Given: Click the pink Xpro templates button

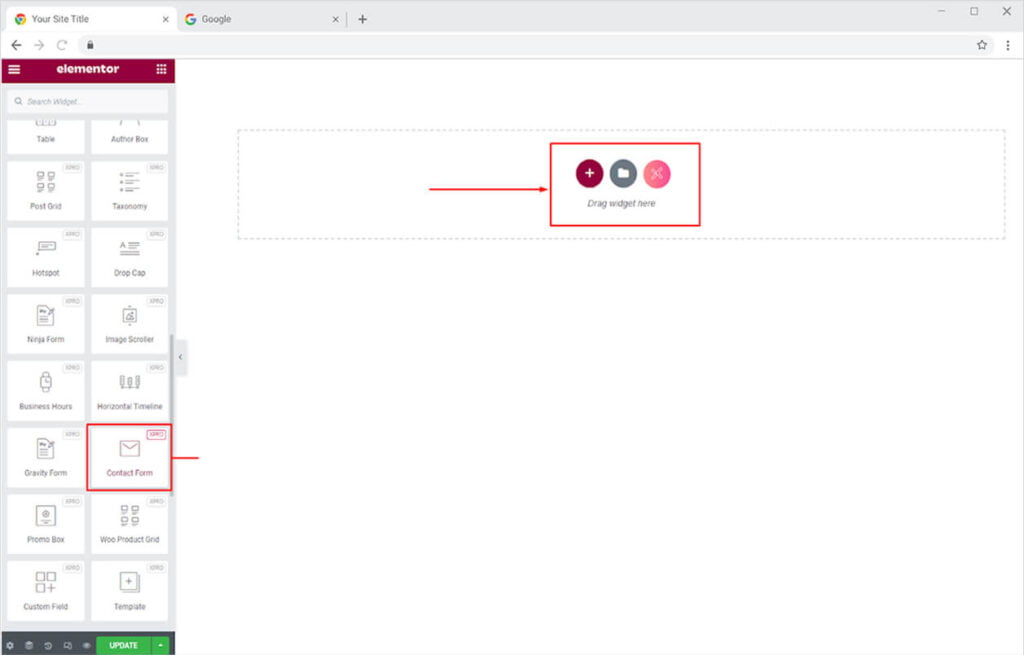Looking at the screenshot, I should [657, 173].
